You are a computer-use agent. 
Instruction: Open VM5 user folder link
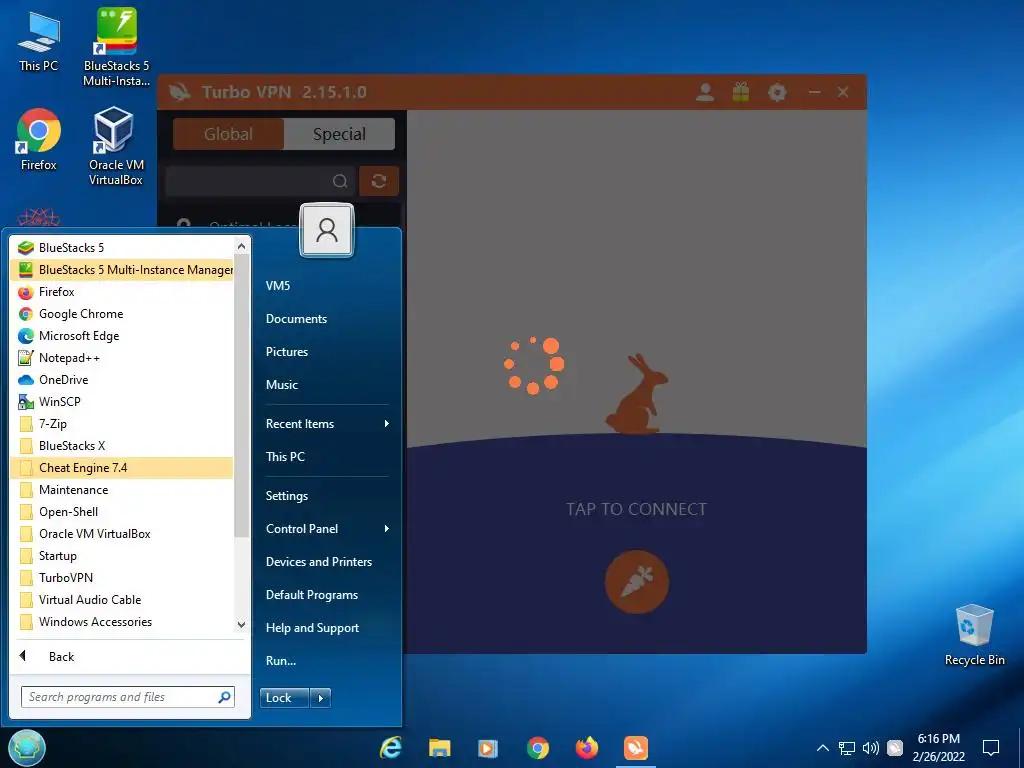coord(327,285)
